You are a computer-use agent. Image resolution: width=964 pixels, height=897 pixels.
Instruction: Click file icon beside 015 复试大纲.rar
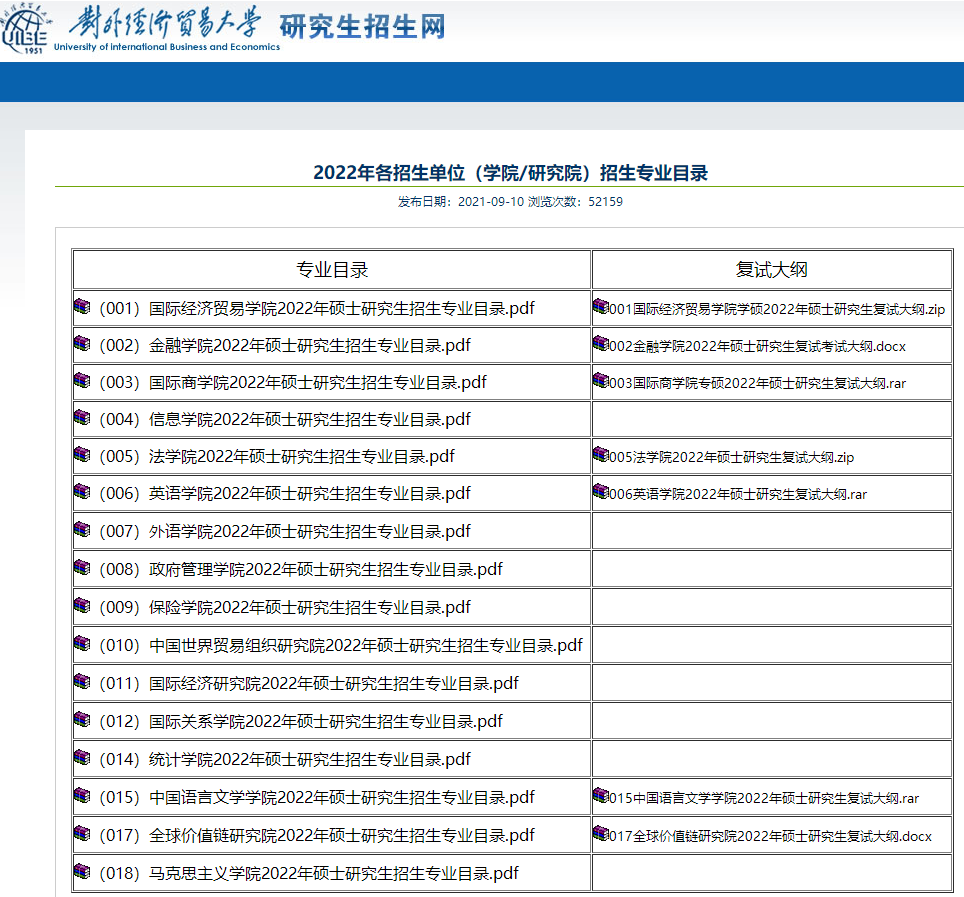tap(601, 796)
